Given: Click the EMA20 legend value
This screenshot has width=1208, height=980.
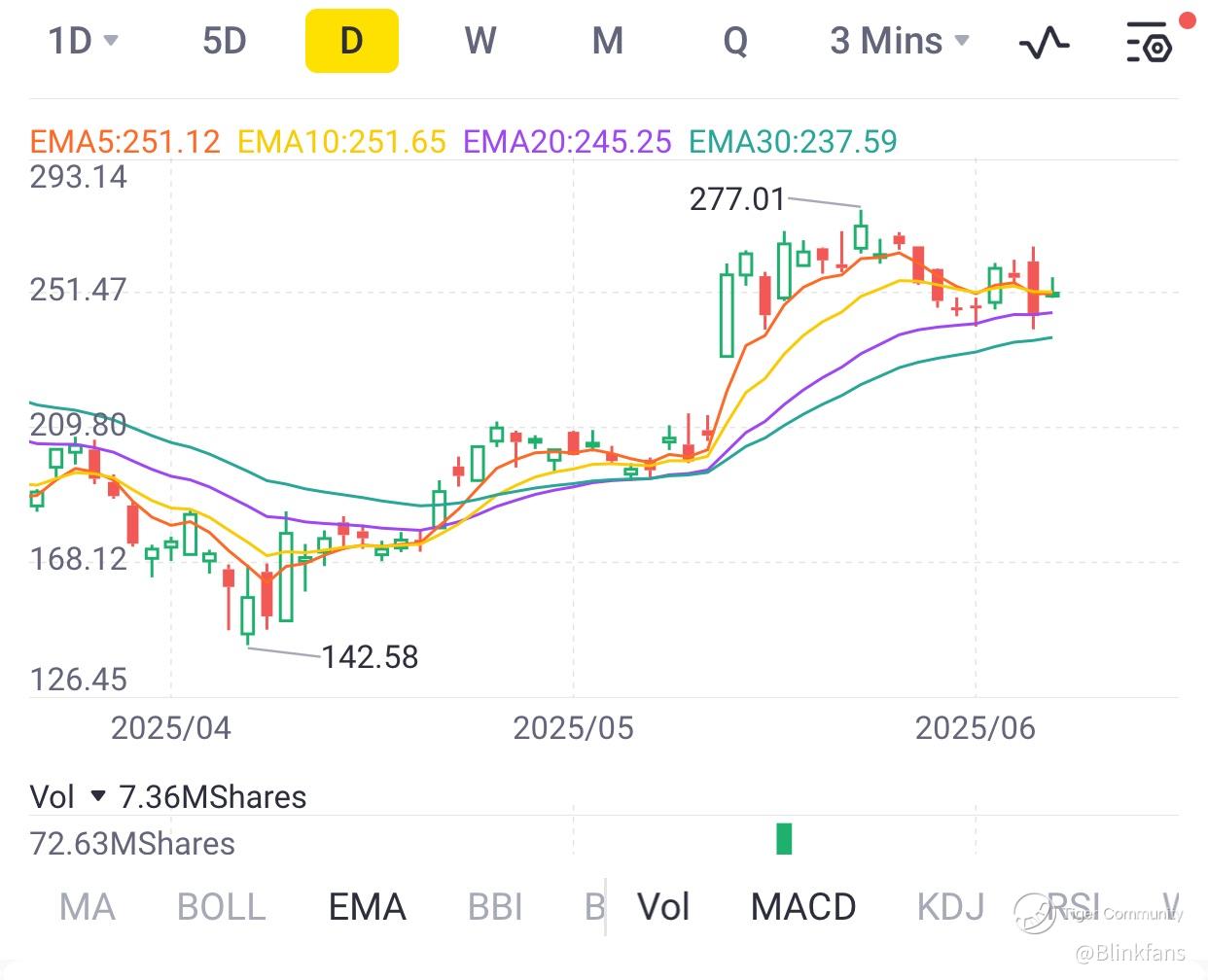Looking at the screenshot, I should (567, 142).
